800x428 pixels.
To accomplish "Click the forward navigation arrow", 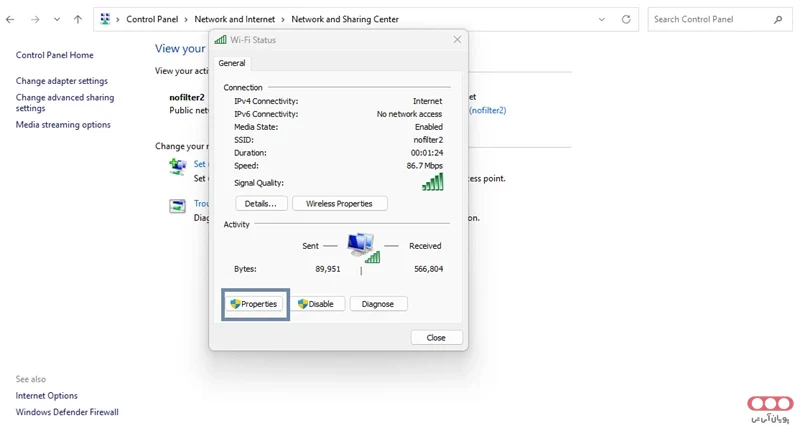I will click(34, 19).
